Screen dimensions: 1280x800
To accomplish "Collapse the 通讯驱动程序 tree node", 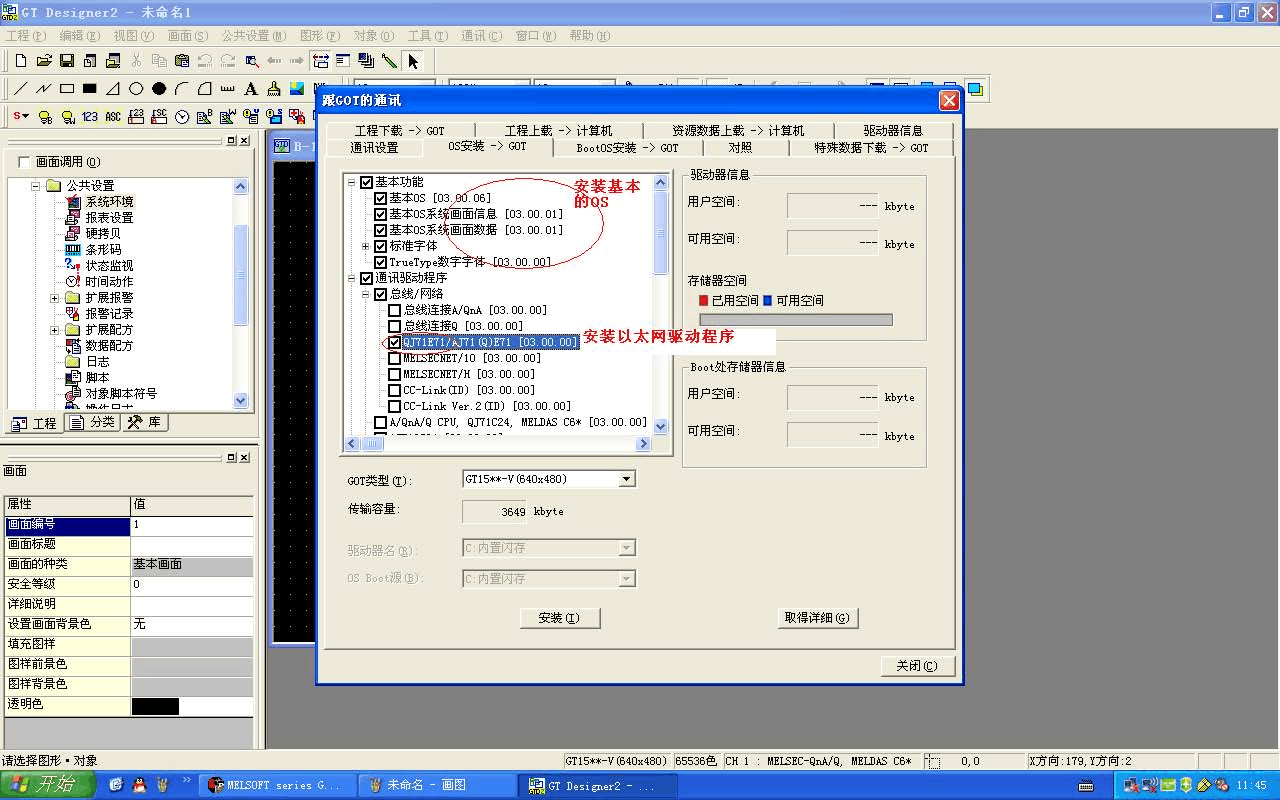I will pos(351,278).
